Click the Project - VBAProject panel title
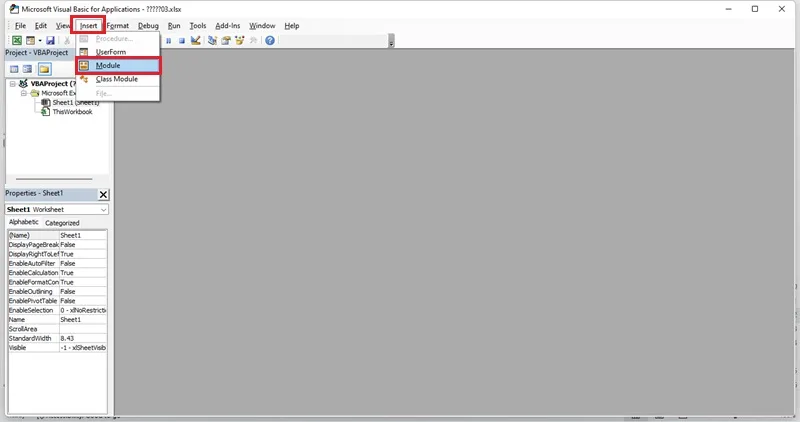Image resolution: width=800 pixels, height=422 pixels. click(x=37, y=53)
